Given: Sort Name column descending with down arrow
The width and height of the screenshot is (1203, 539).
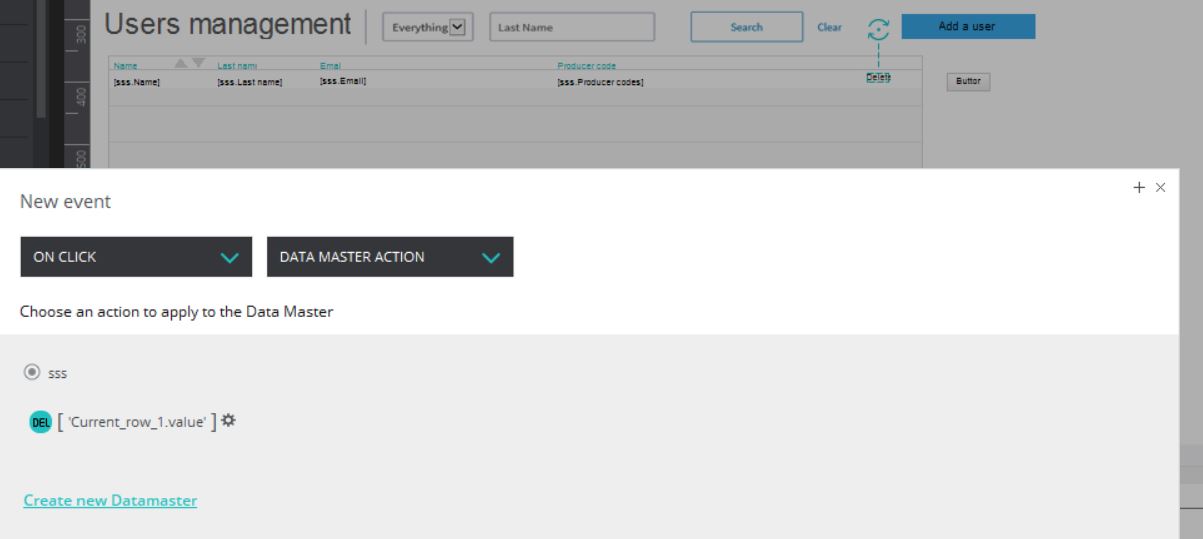Looking at the screenshot, I should (198, 64).
